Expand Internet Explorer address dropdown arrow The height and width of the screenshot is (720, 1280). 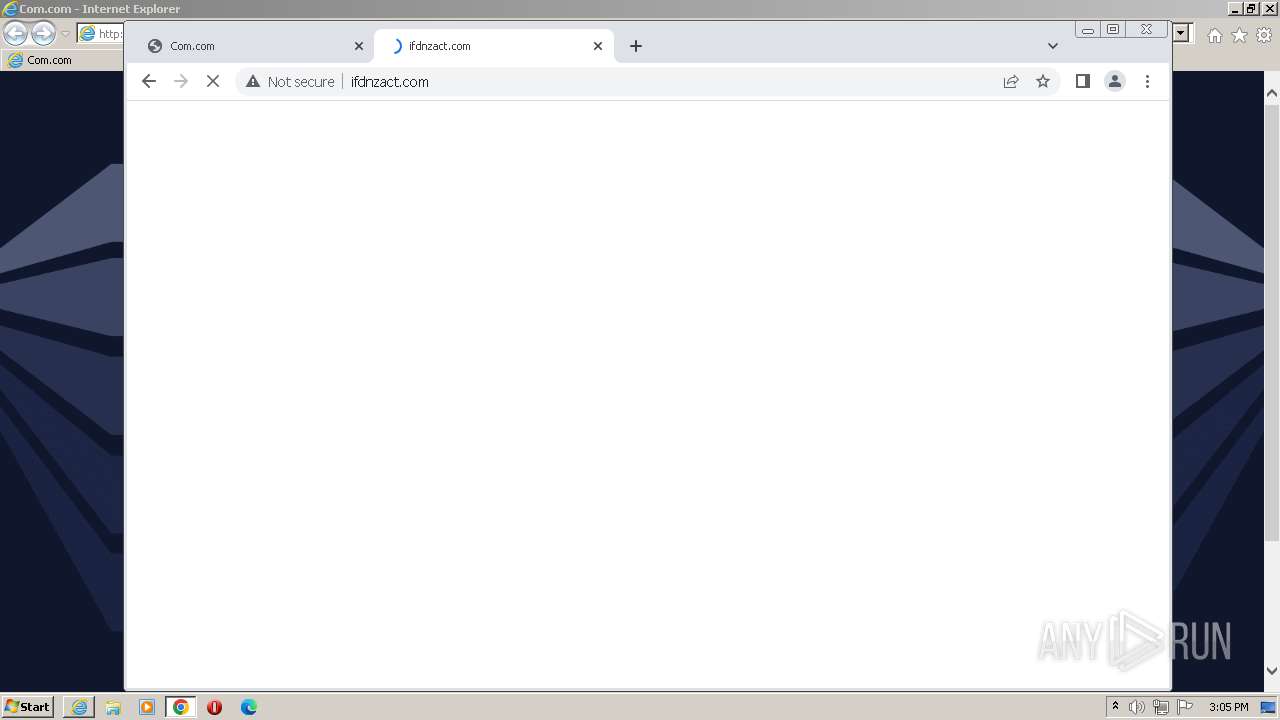point(1181,34)
